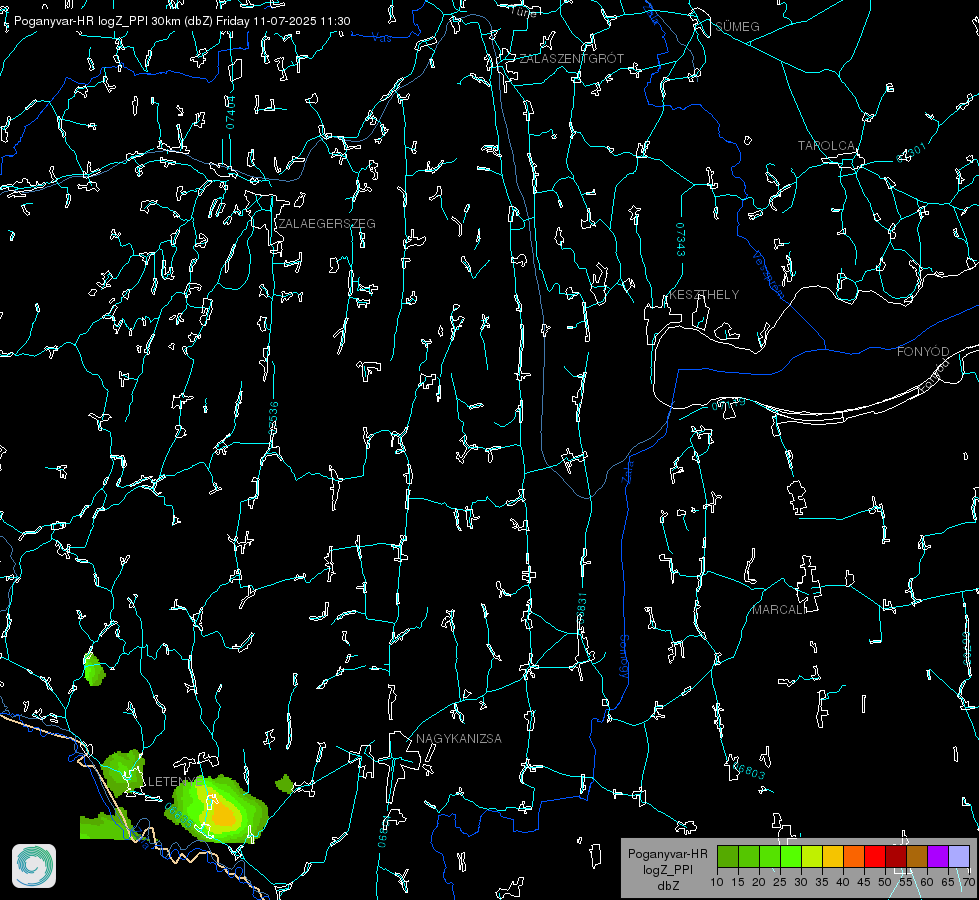Screen dimensions: 979x900
Task: Click the 07404 road number label
Action: click(231, 112)
